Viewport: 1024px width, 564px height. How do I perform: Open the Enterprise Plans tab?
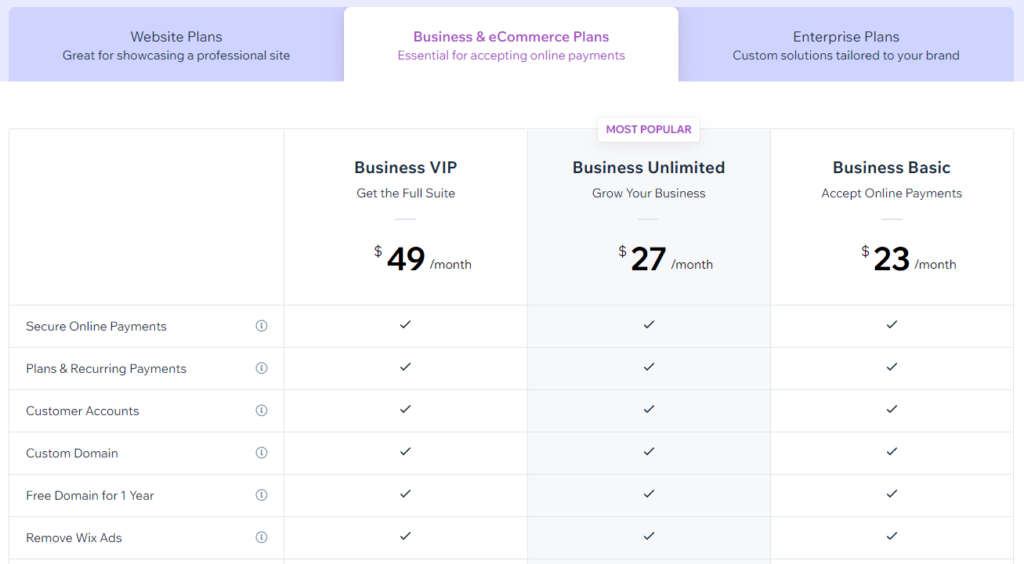click(846, 44)
